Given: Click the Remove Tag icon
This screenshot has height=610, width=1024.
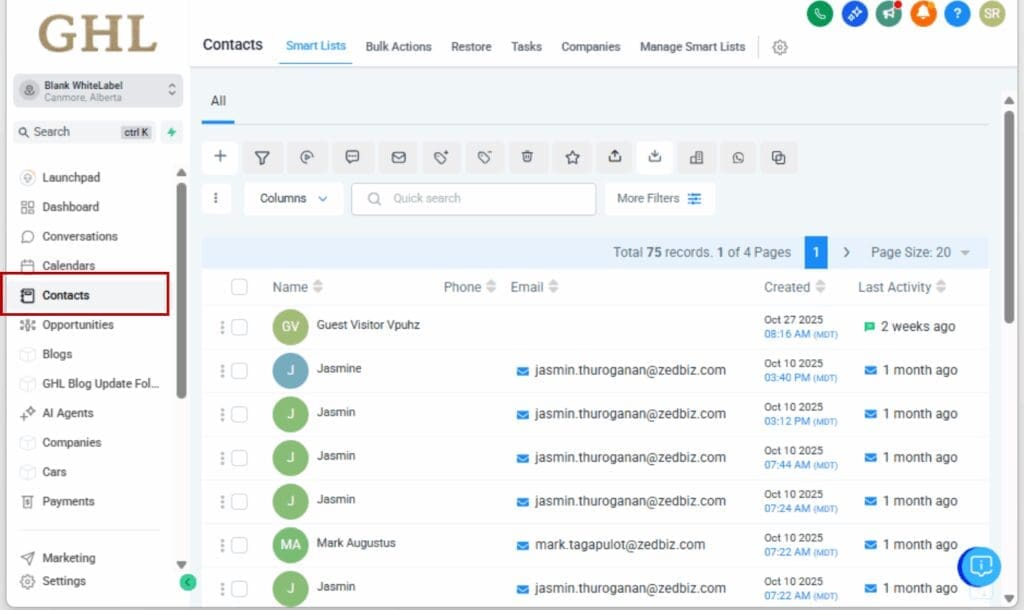Looking at the screenshot, I should pyautogui.click(x=484, y=157).
